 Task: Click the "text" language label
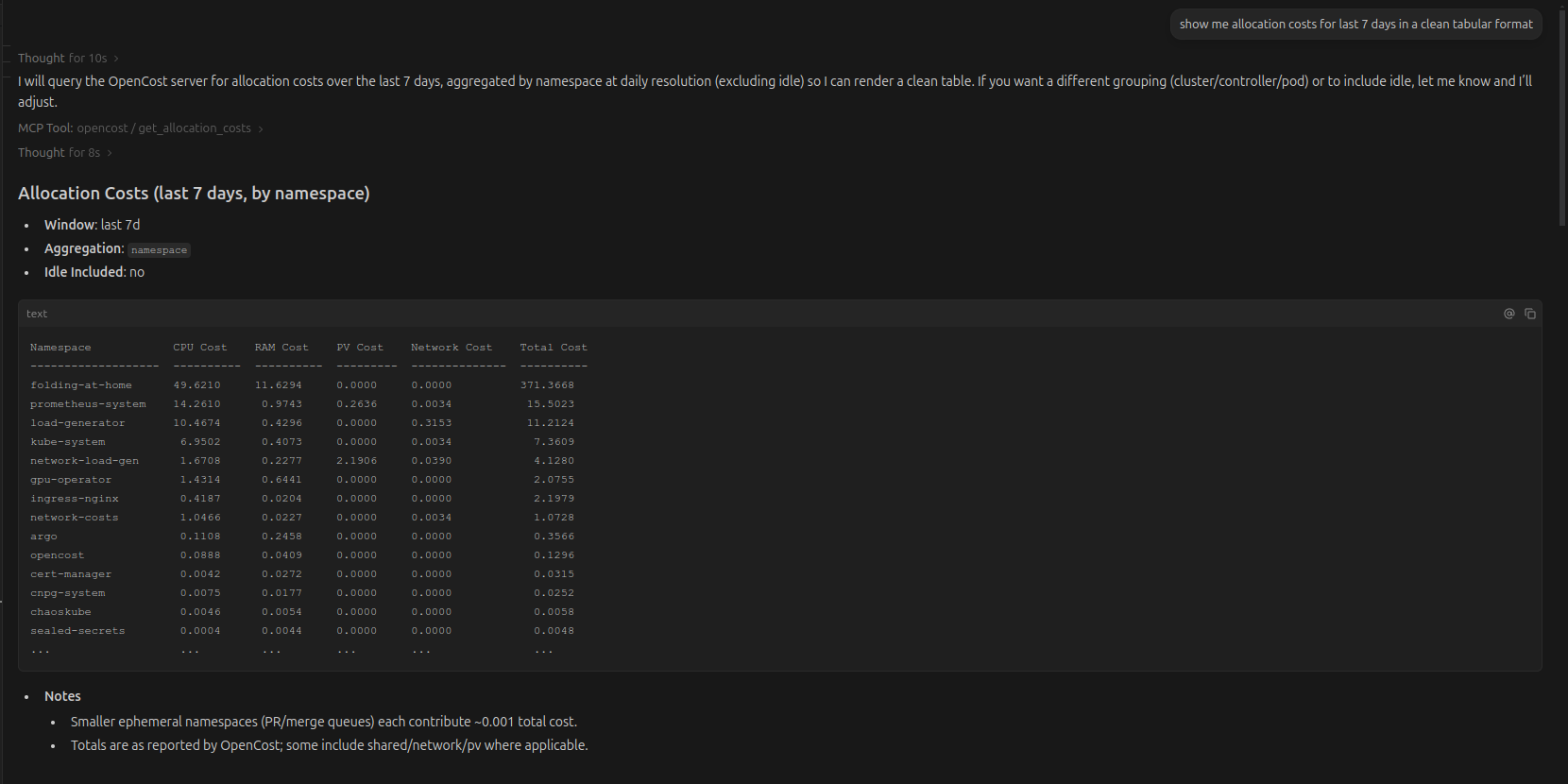(x=37, y=314)
